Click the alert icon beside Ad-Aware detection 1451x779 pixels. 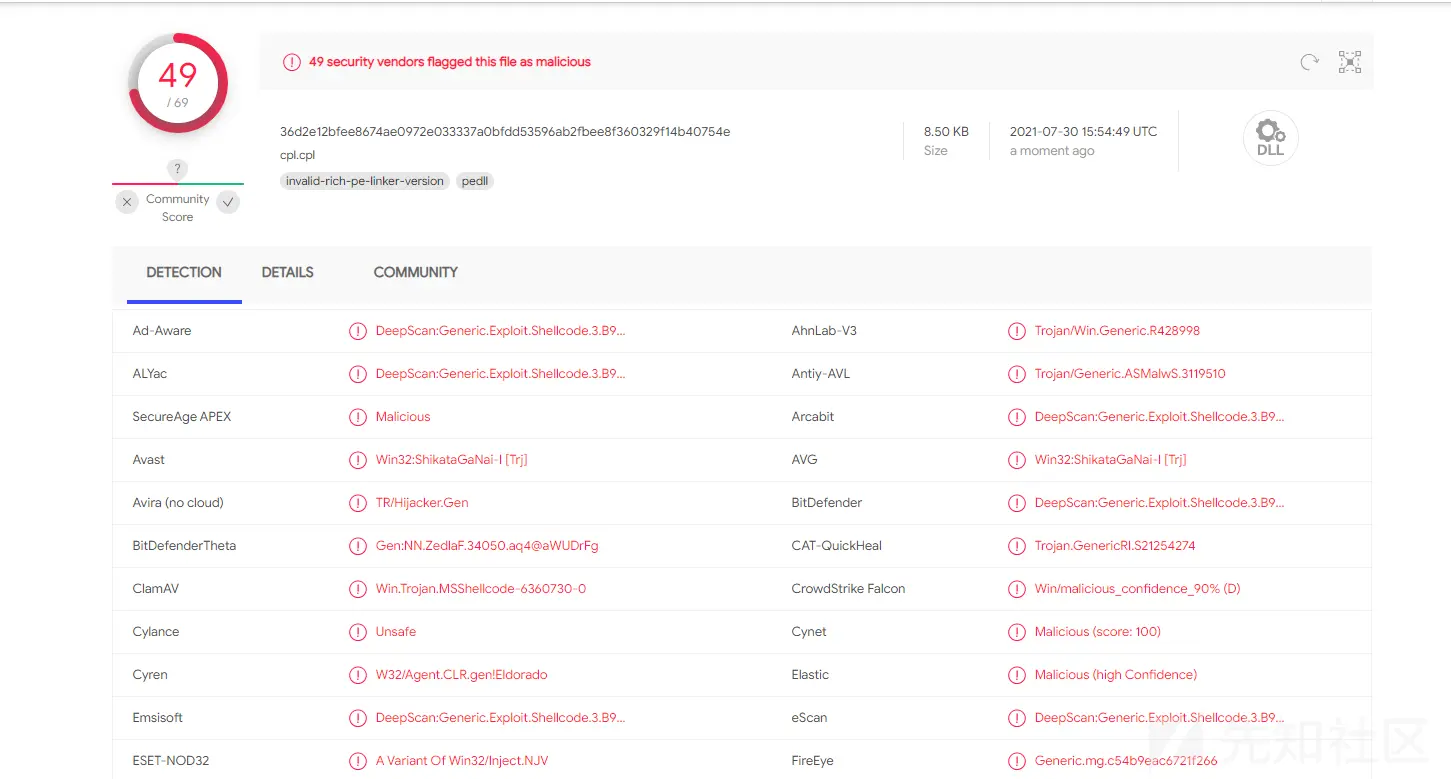pos(357,331)
